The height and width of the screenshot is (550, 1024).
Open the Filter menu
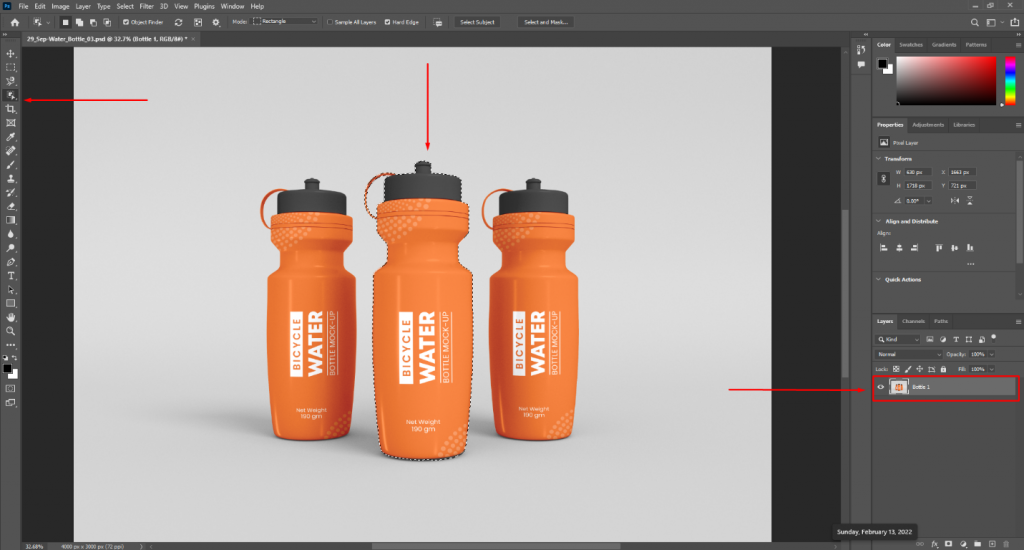[x=146, y=6]
